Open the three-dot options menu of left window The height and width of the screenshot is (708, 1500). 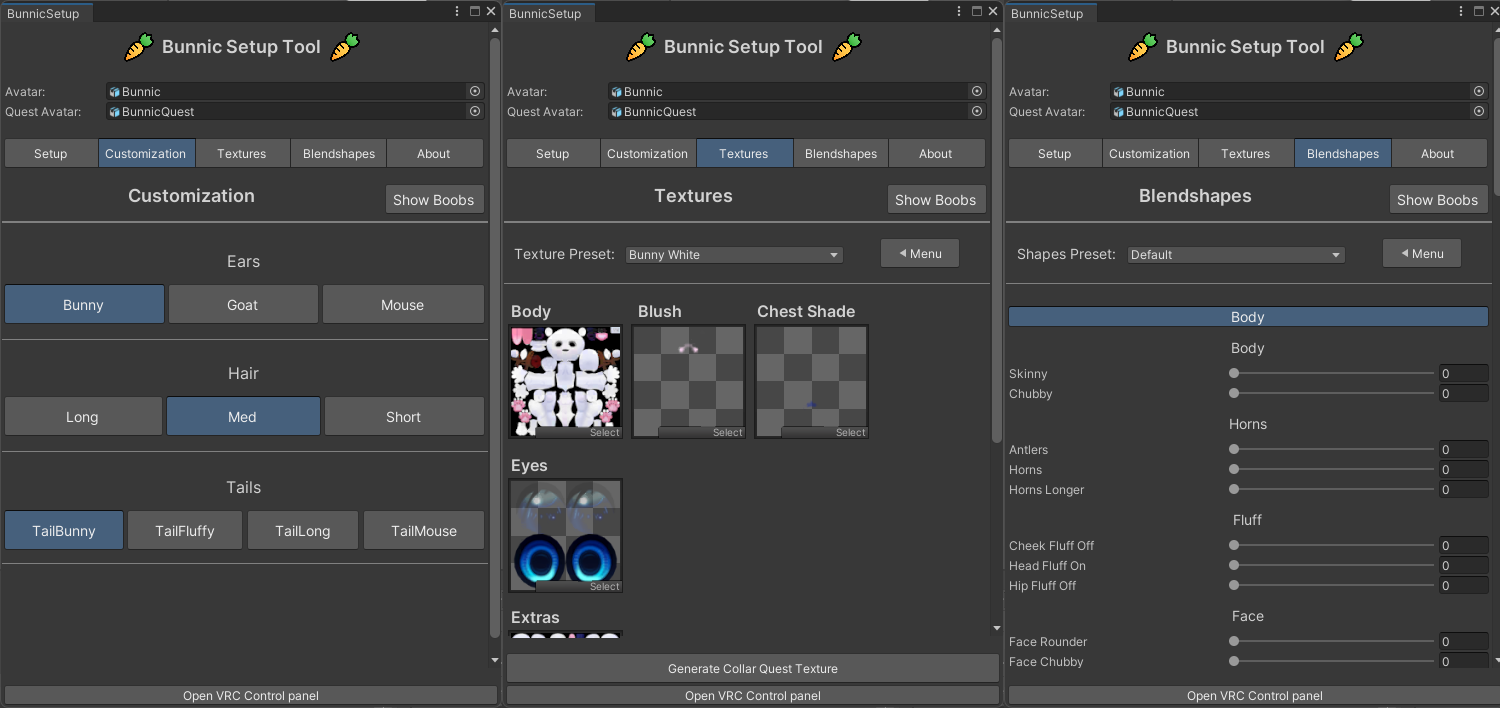point(459,11)
